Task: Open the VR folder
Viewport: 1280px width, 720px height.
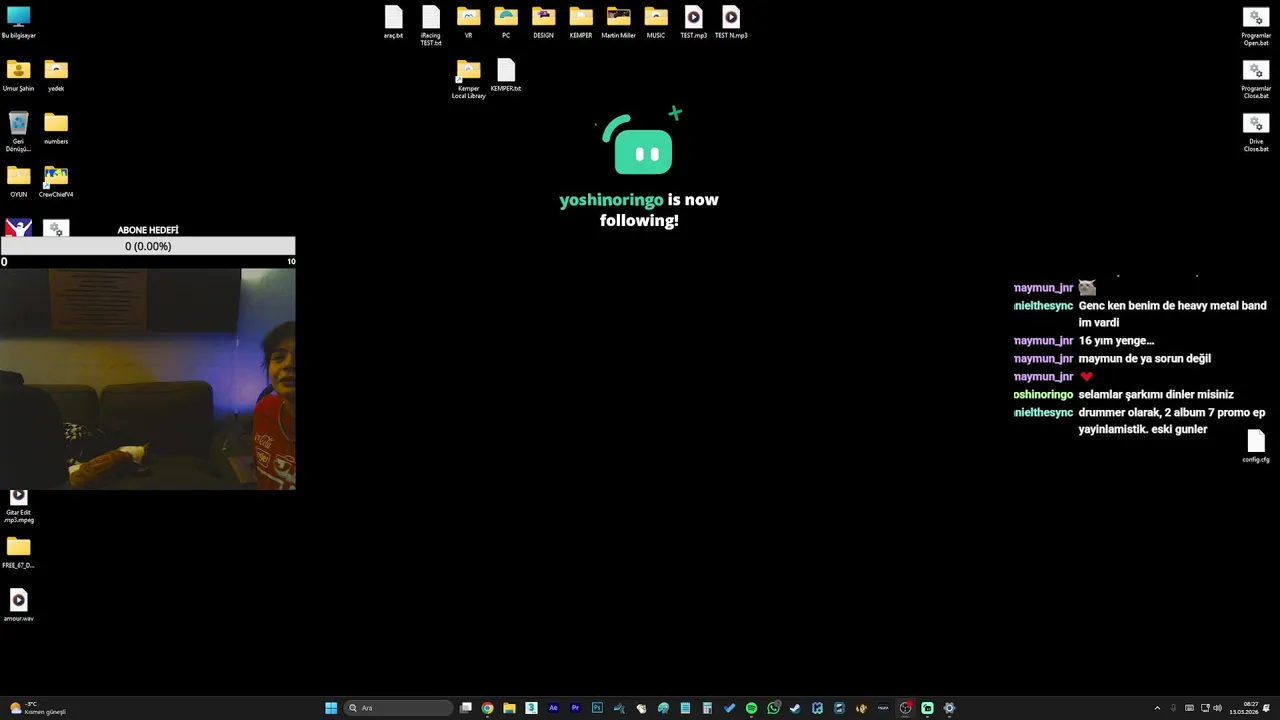Action: [468, 22]
